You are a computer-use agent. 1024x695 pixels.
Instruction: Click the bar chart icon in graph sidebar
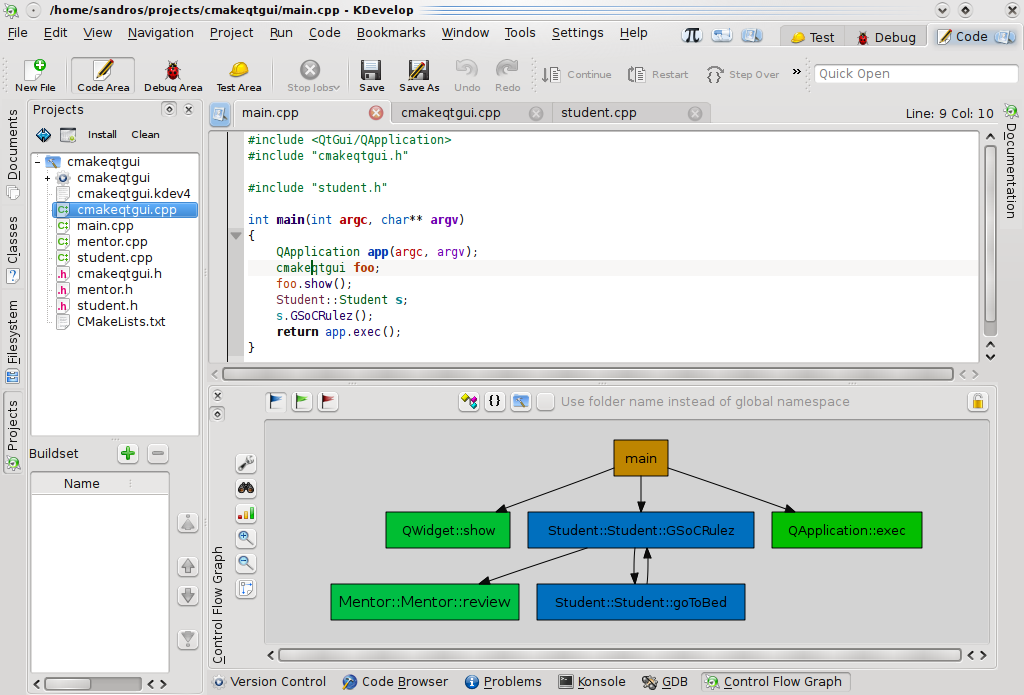[x=246, y=513]
